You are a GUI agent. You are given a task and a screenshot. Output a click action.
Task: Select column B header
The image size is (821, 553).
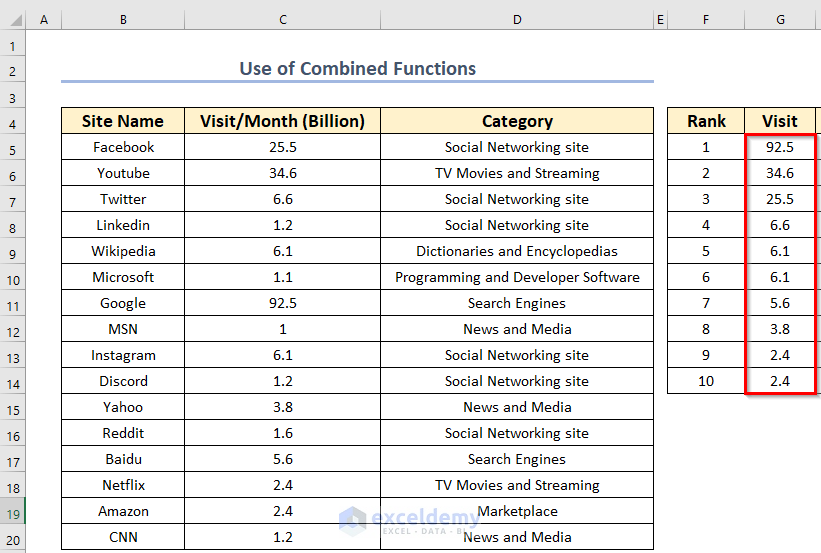coord(123,20)
